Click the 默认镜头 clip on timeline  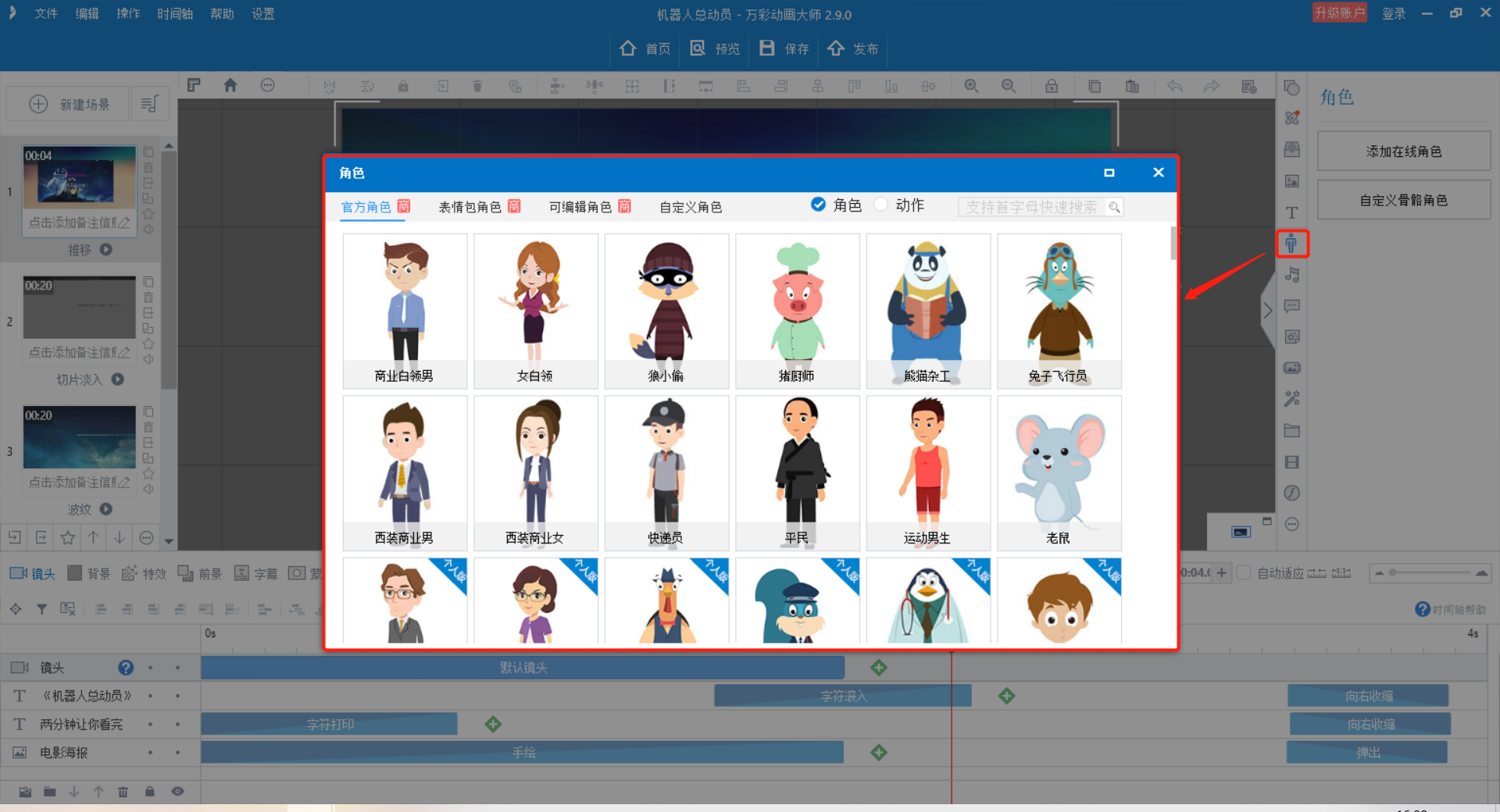coord(523,668)
